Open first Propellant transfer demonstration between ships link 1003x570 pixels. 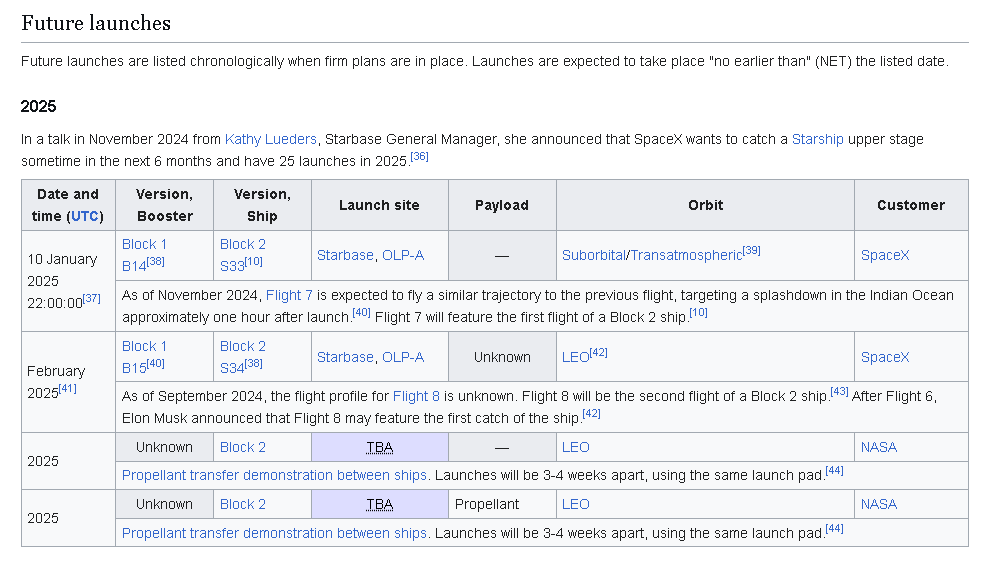(274, 476)
